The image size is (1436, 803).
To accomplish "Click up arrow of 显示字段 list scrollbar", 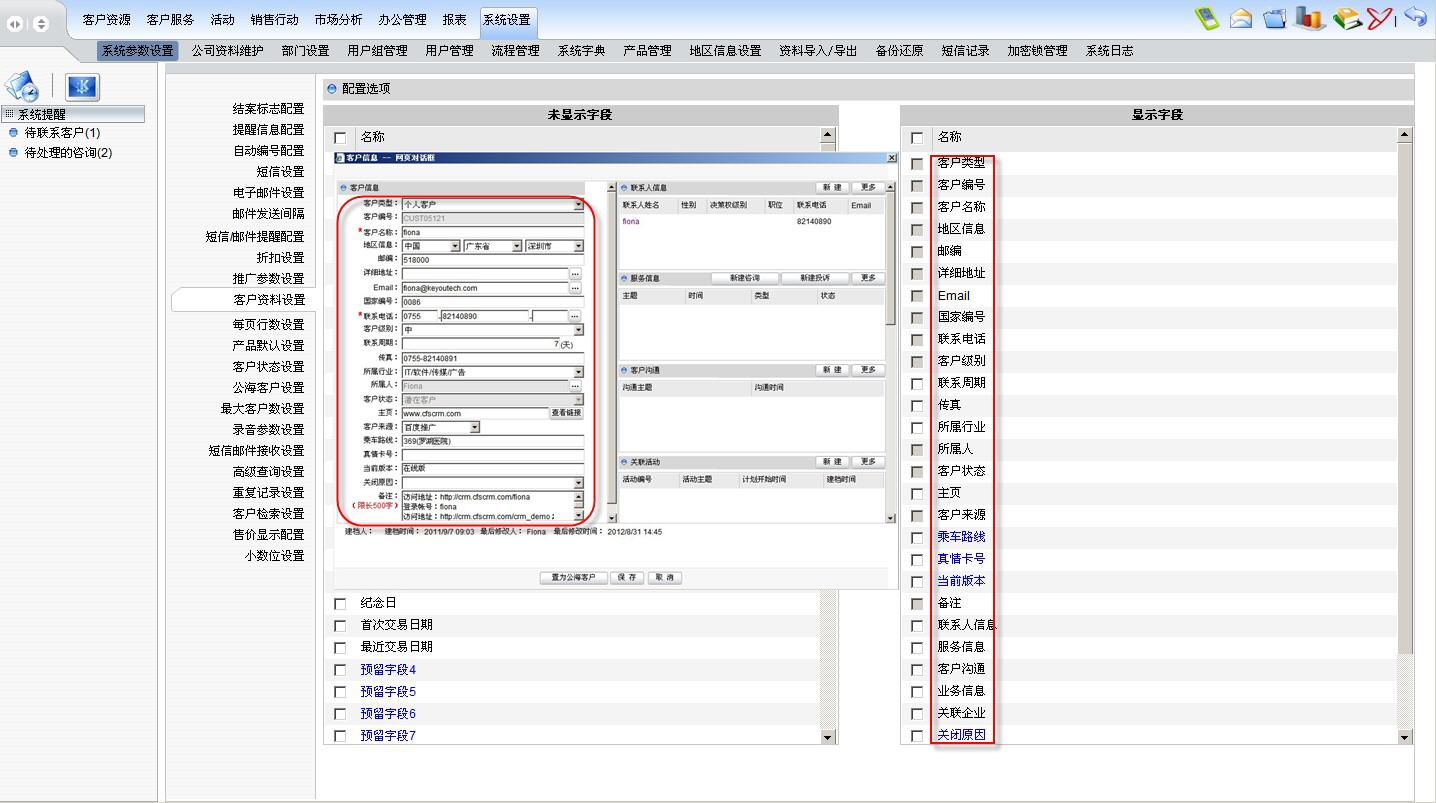I will coord(1404,135).
